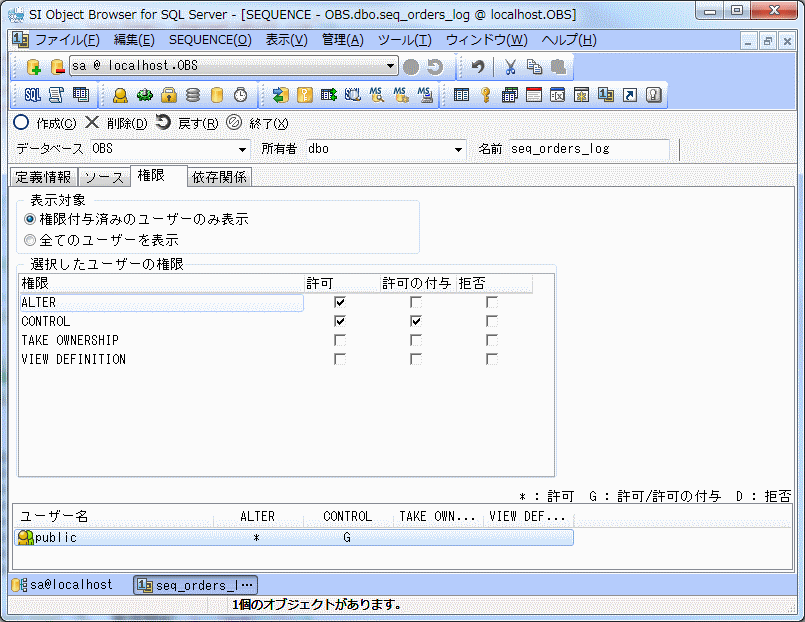Open the connection dropdown sa @ localhost.OBS
This screenshot has height=622, width=805.
[x=391, y=66]
